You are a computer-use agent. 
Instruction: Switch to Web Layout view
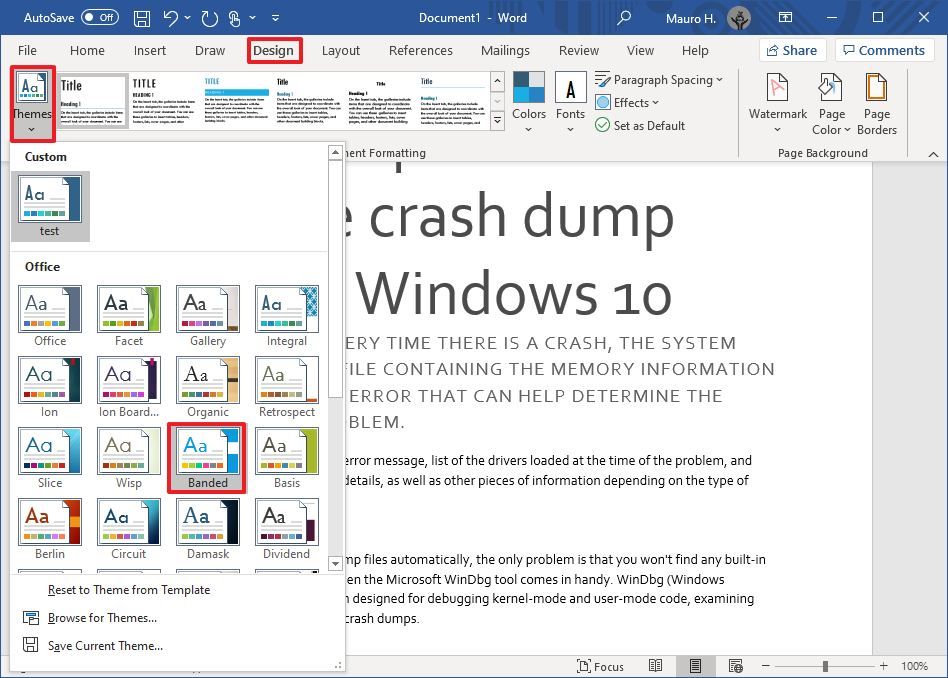pyautogui.click(x=735, y=665)
